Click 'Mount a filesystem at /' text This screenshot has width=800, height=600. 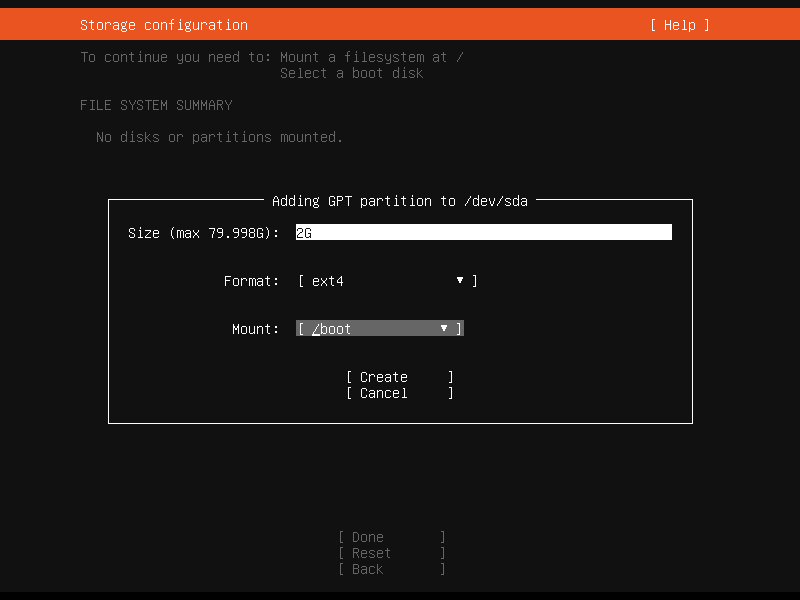click(372, 57)
